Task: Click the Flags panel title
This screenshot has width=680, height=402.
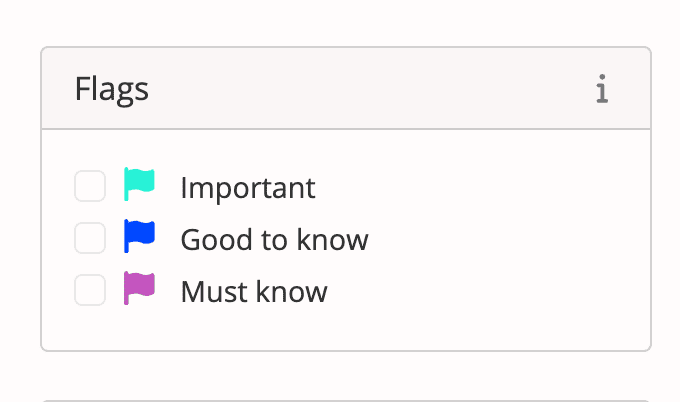Action: [x=112, y=90]
